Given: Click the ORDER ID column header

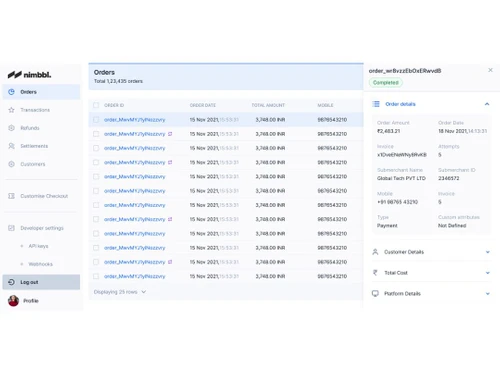Looking at the screenshot, I should (114, 105).
